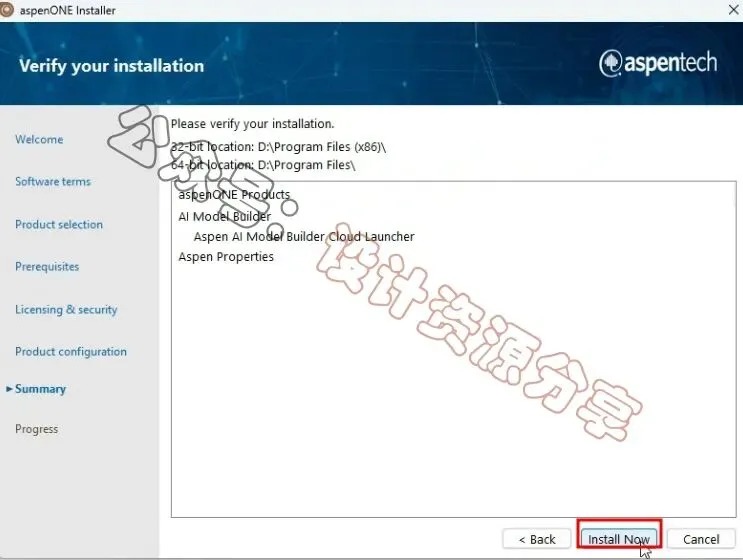Viewport: 743px width, 560px height.
Task: Click the Install Now button
Action: pyautogui.click(x=619, y=539)
